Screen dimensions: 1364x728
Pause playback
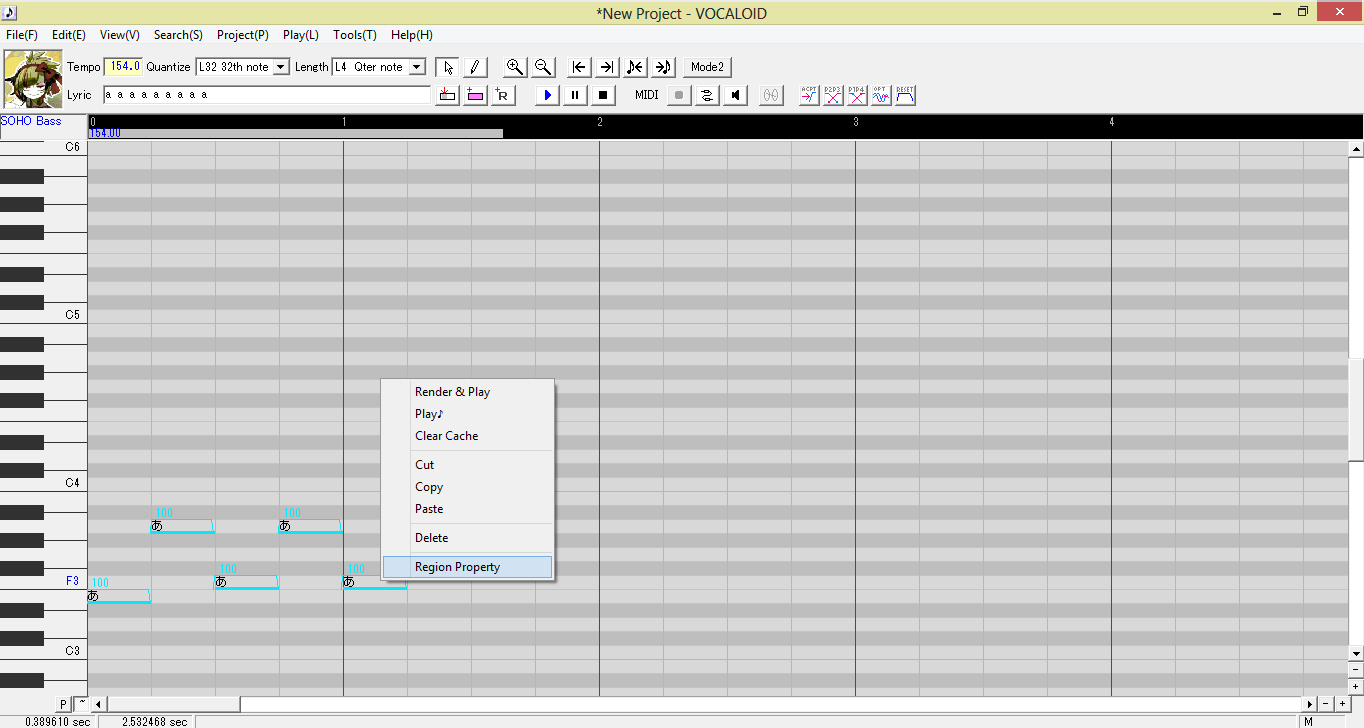click(575, 95)
